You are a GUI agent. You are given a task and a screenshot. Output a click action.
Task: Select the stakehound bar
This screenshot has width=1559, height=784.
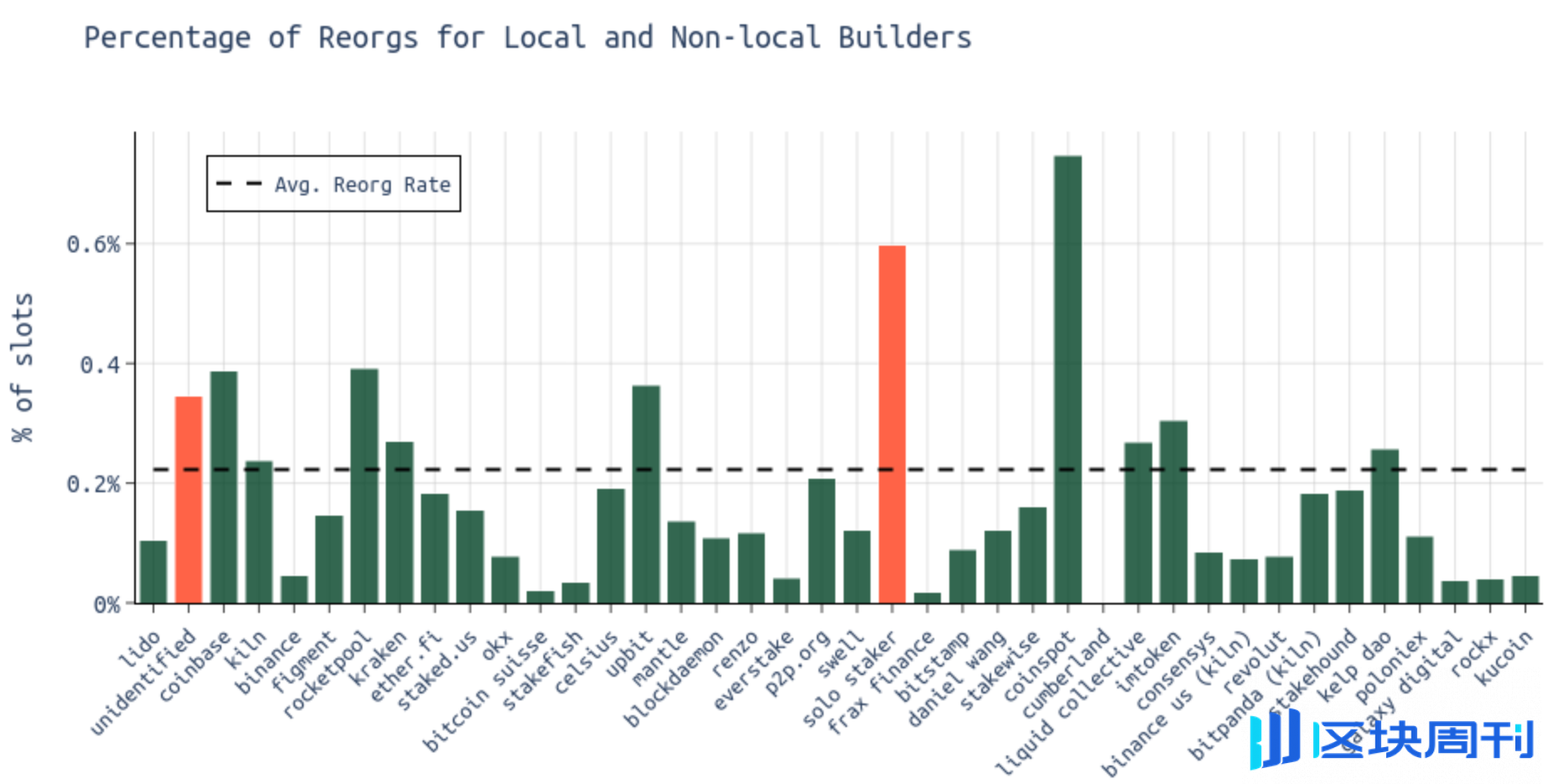1349,547
